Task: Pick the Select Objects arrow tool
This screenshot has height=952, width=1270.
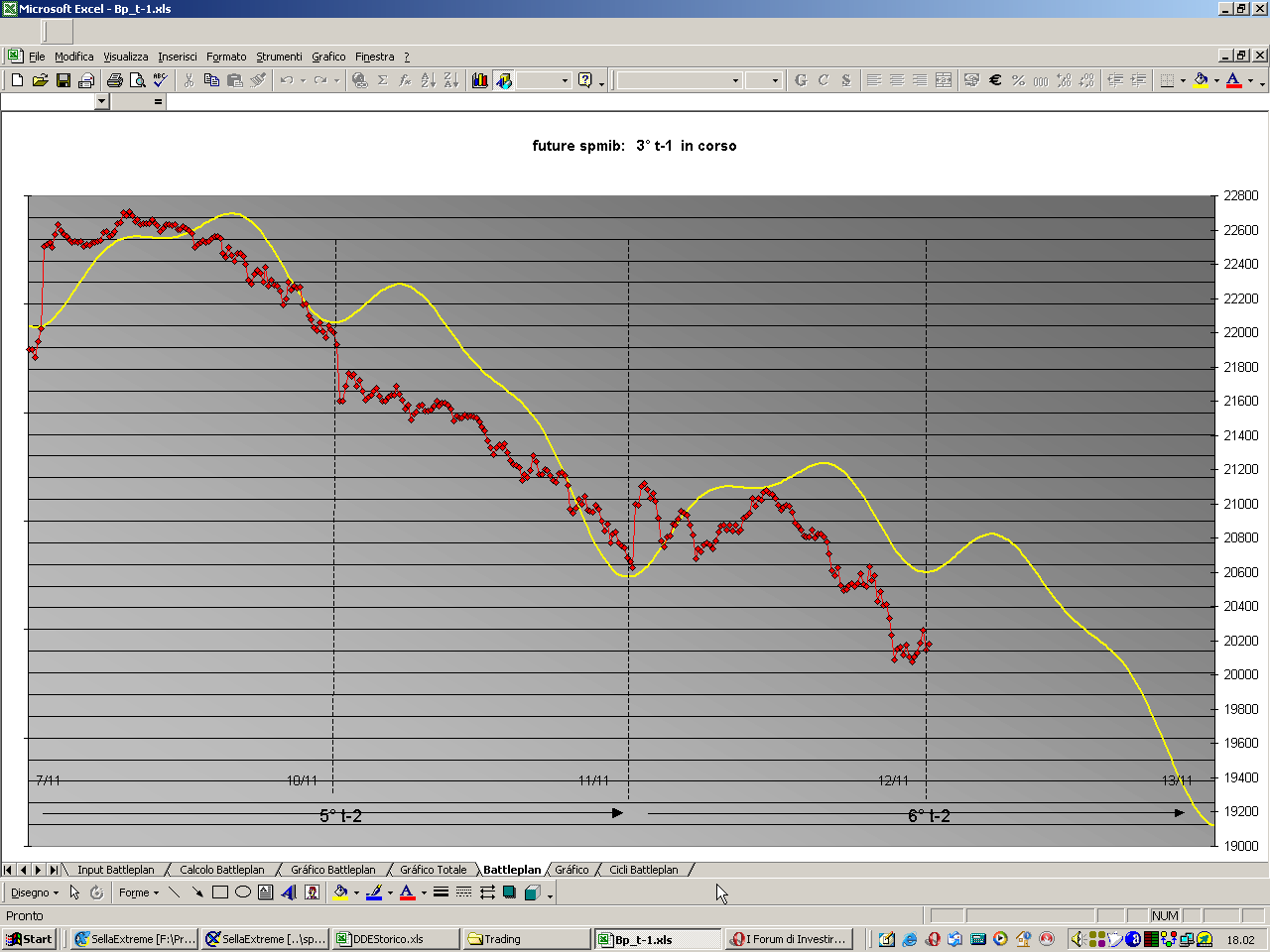Action: 74,892
